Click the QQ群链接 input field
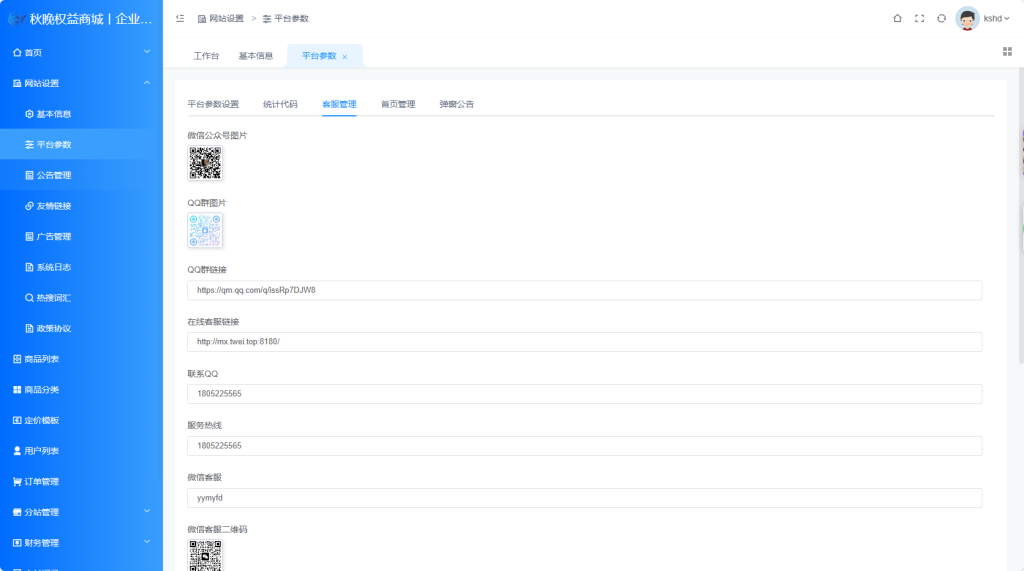 click(584, 290)
